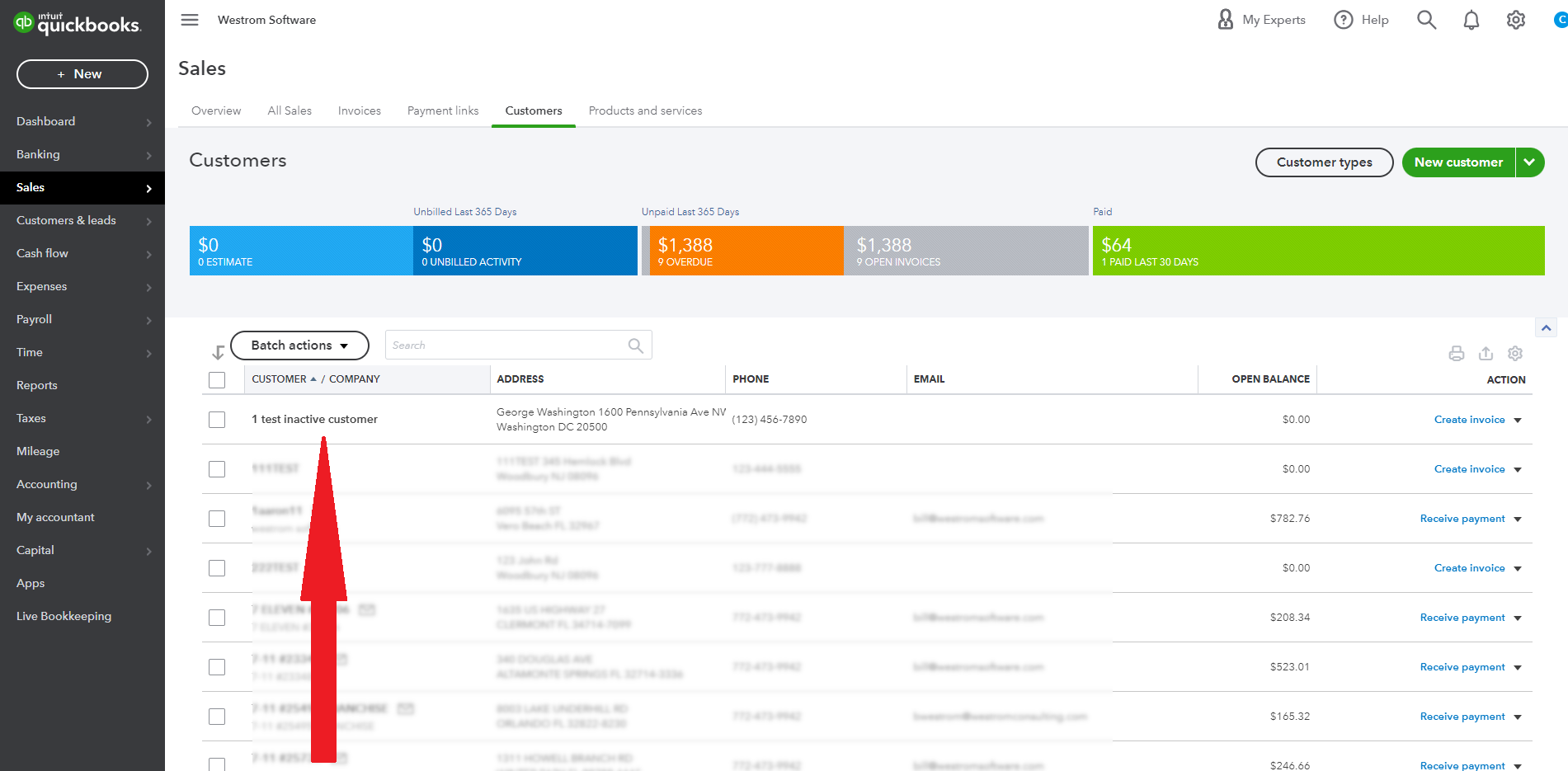Click the sort arrow icon beside Batch actions
Image resolution: width=1568 pixels, height=771 pixels.
tap(218, 352)
